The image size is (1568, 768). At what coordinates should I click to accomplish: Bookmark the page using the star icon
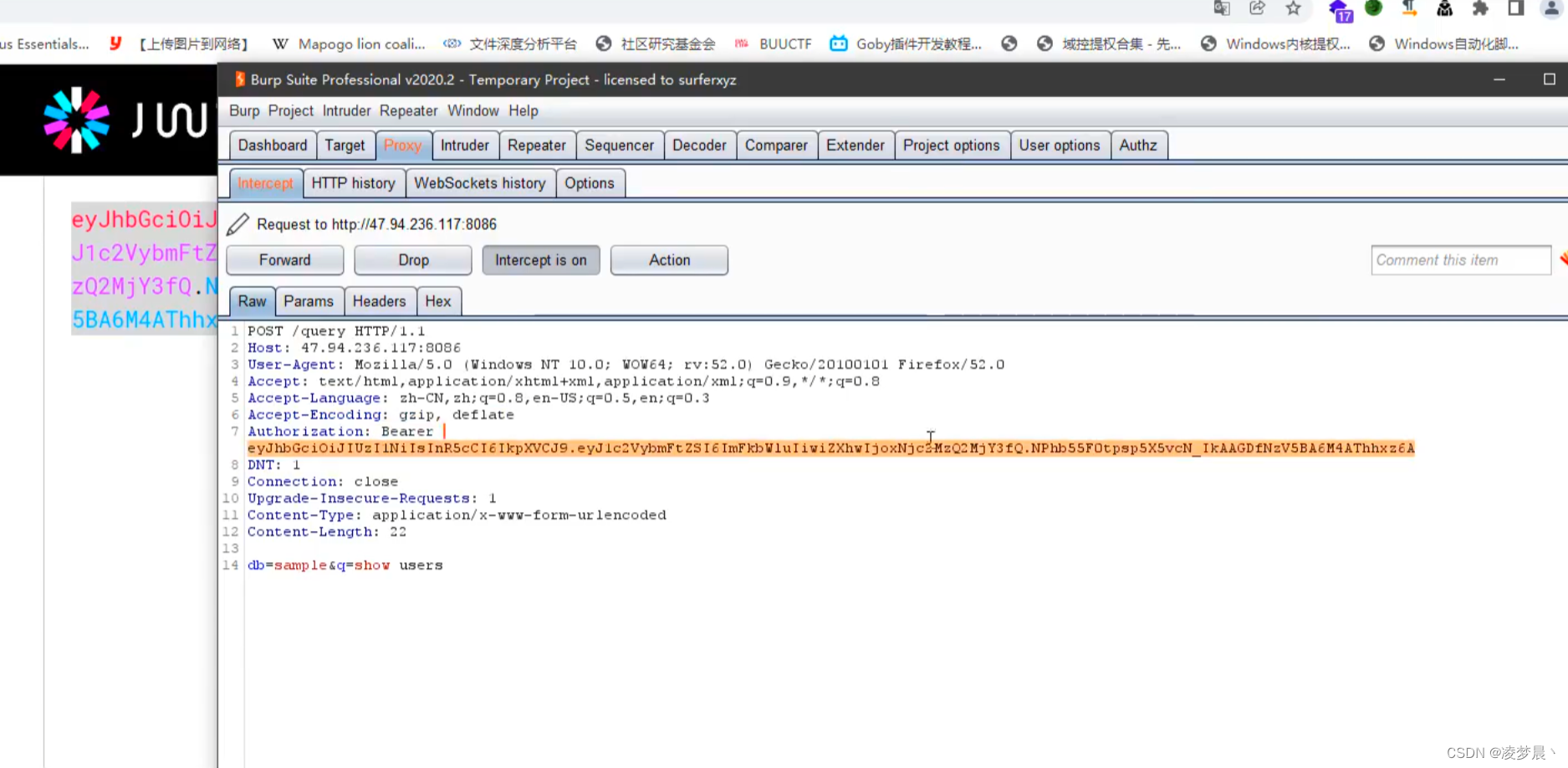[1293, 9]
